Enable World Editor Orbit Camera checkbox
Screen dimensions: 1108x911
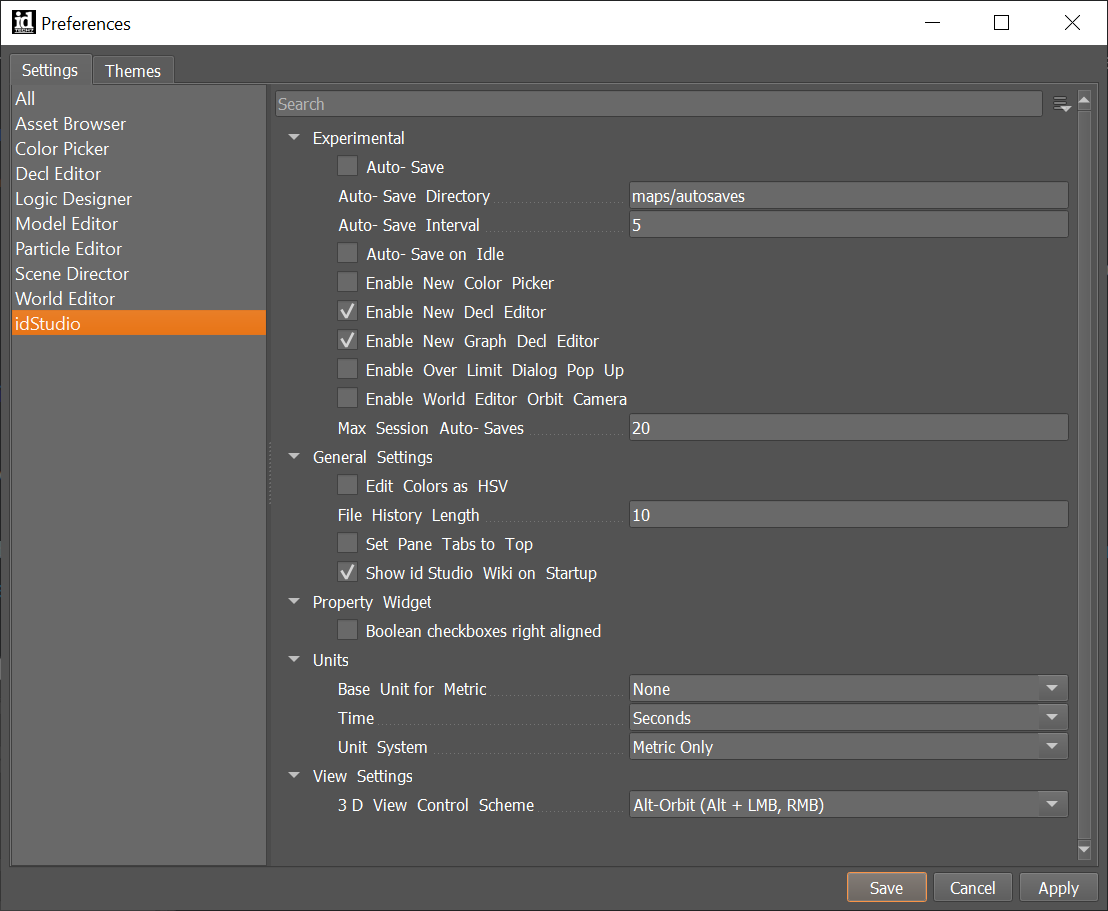pyautogui.click(x=347, y=398)
